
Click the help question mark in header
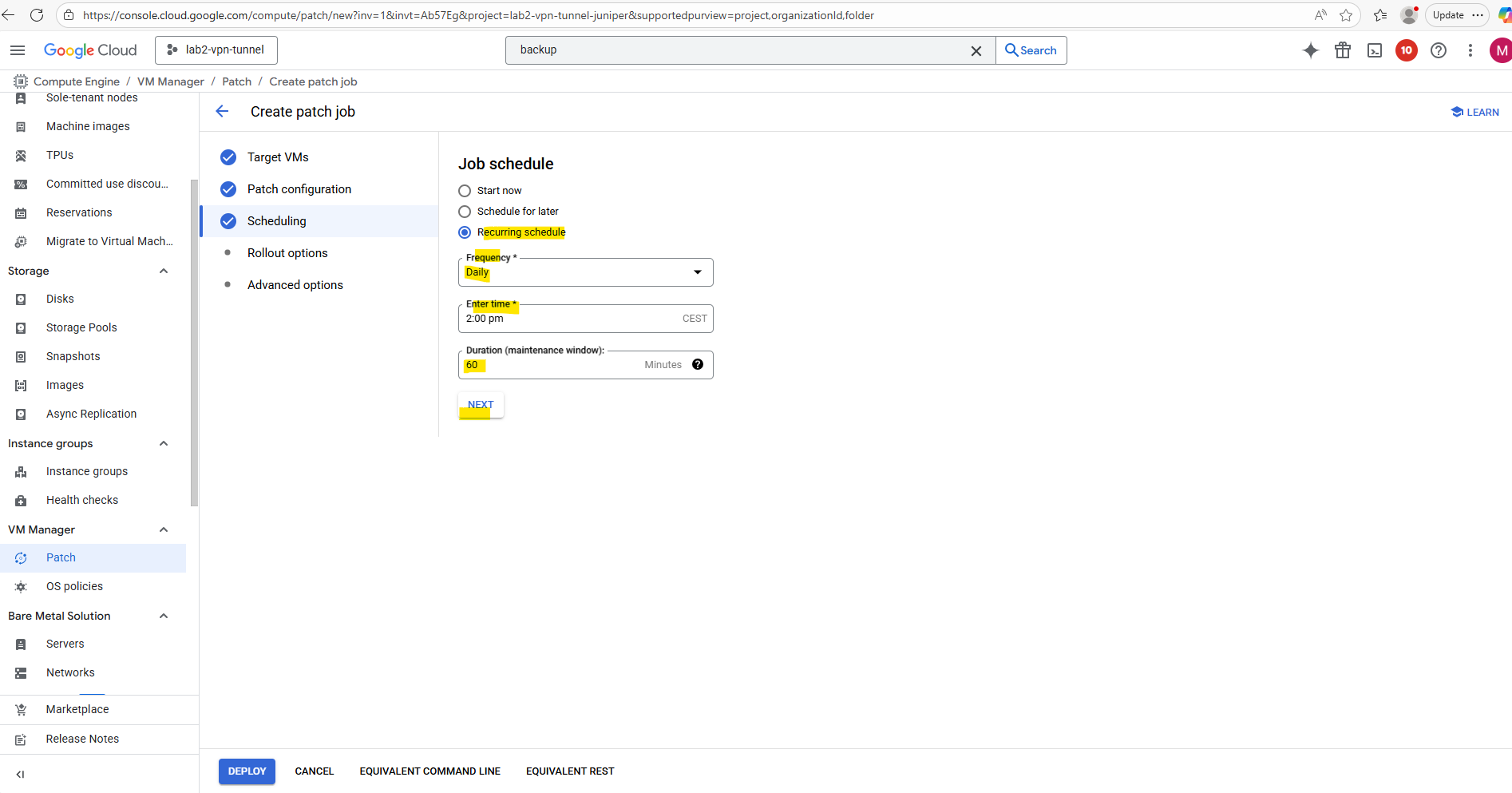tap(1439, 50)
